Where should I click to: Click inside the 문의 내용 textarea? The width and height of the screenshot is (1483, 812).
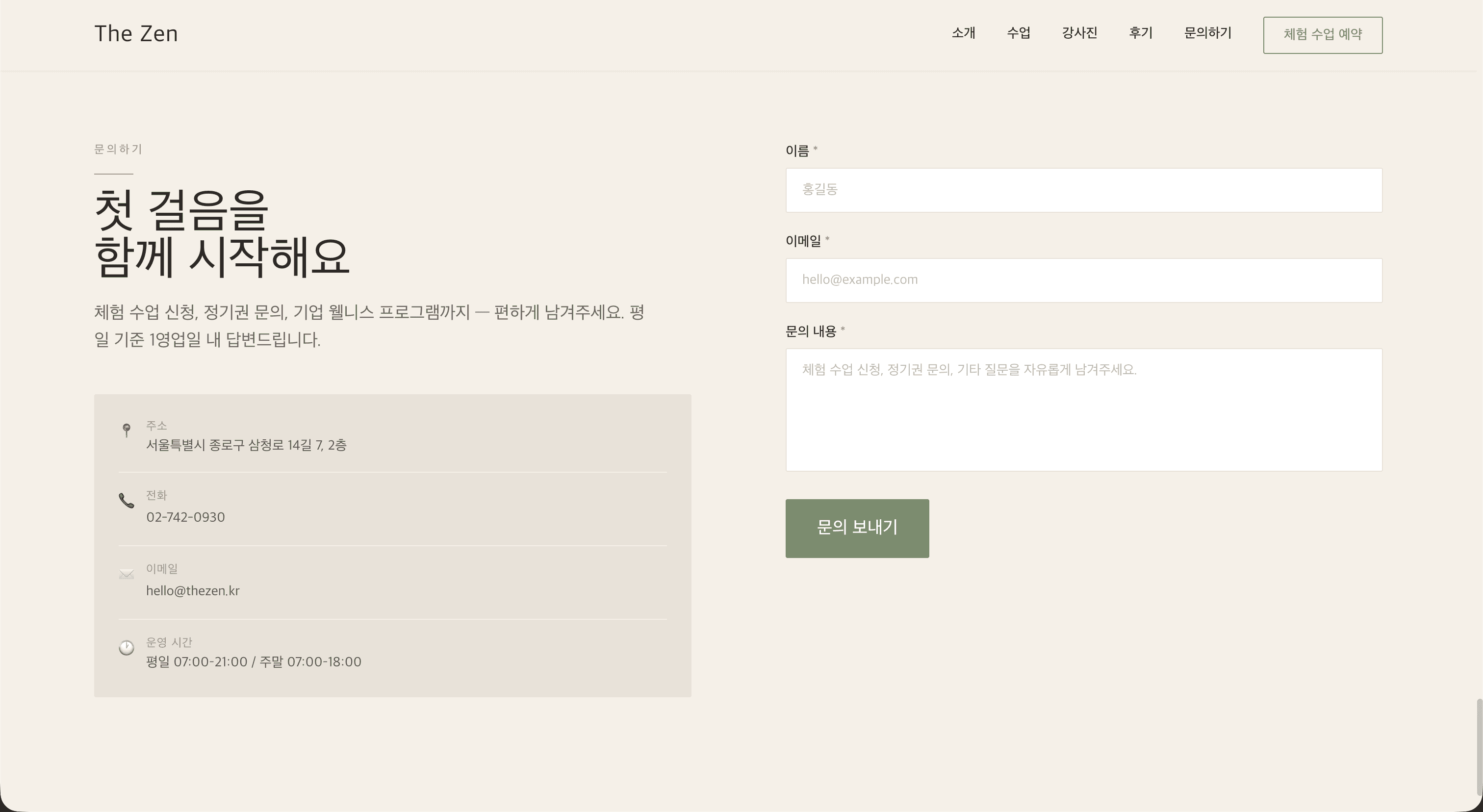1083,410
